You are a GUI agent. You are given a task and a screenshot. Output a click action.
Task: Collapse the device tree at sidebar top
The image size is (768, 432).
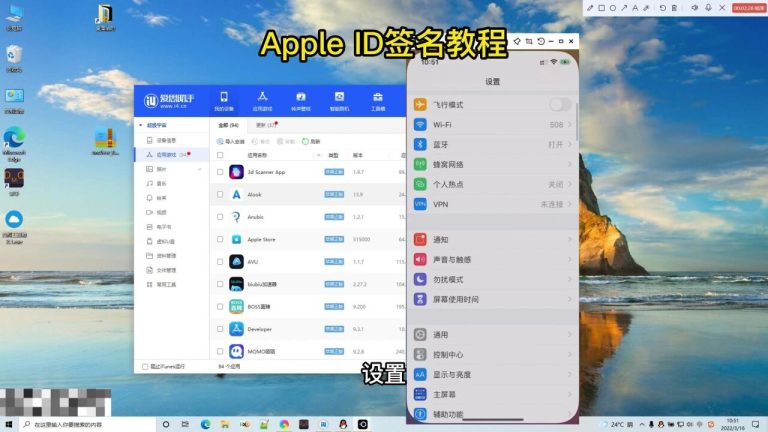click(141, 125)
